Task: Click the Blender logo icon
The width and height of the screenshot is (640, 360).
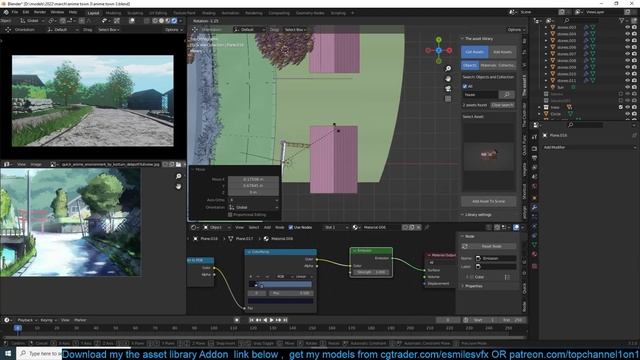Action: coord(6,12)
